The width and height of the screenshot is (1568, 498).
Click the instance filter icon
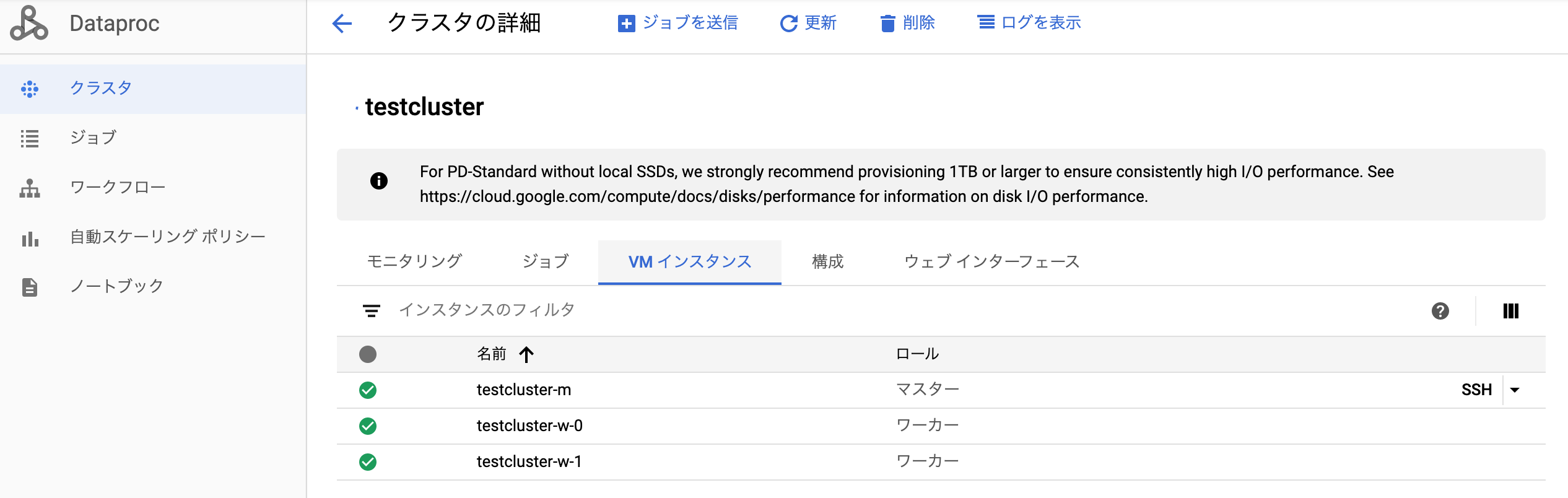[x=372, y=311]
